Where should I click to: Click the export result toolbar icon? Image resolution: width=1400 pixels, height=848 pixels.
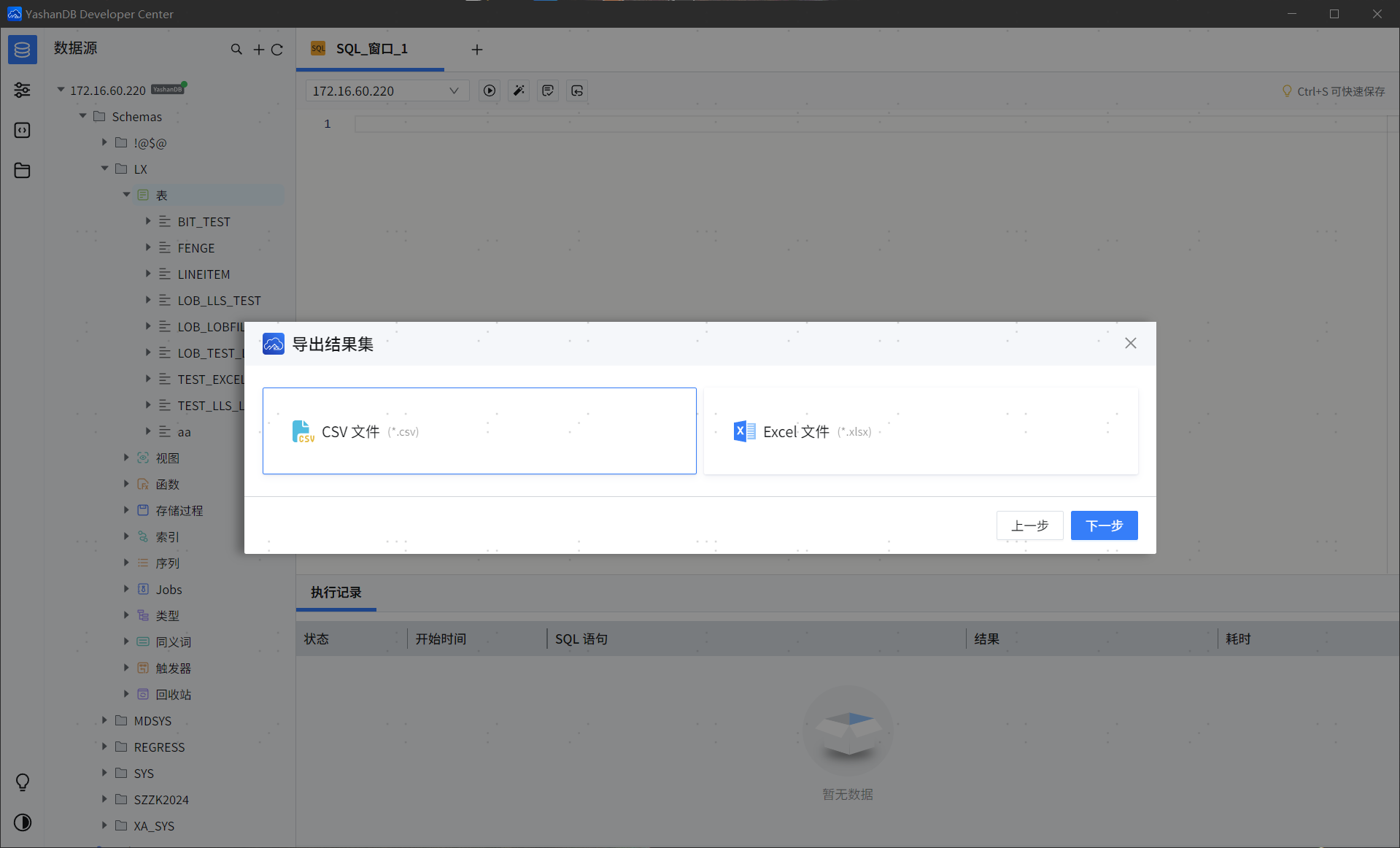tap(577, 90)
